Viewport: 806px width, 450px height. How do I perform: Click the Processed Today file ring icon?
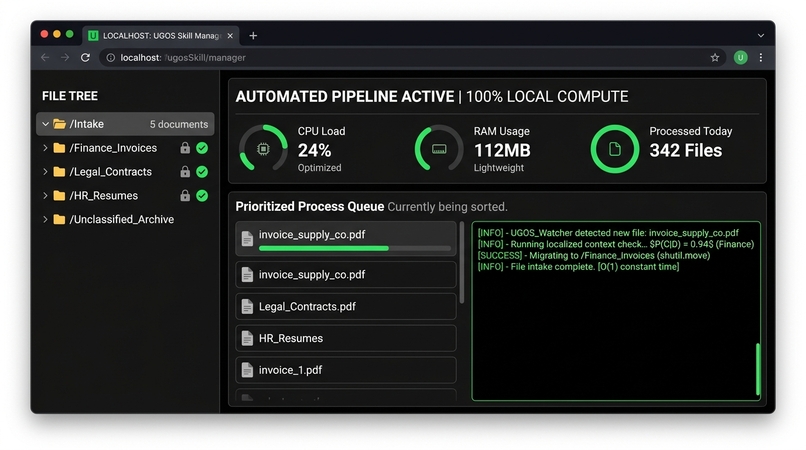[615, 149]
